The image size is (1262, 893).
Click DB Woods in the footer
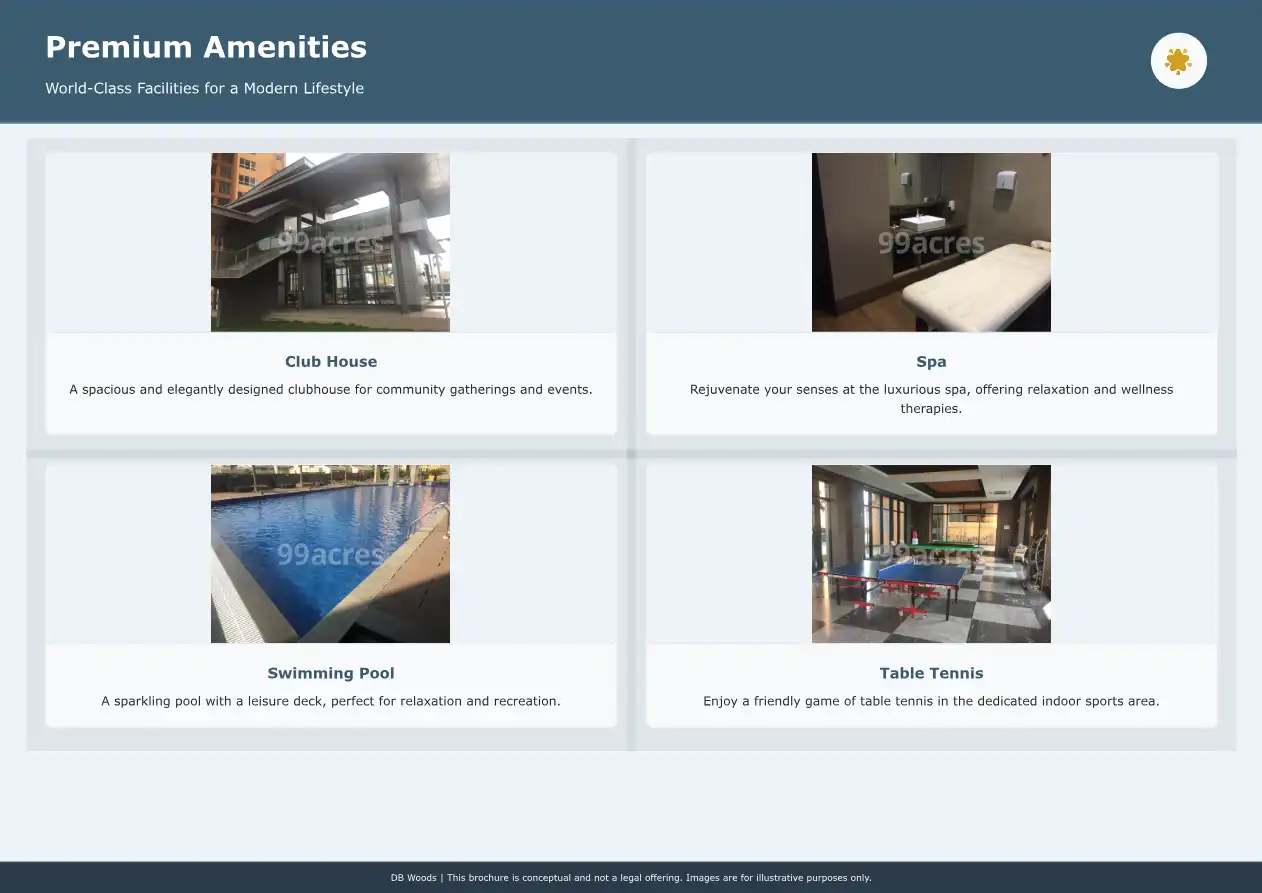click(413, 878)
